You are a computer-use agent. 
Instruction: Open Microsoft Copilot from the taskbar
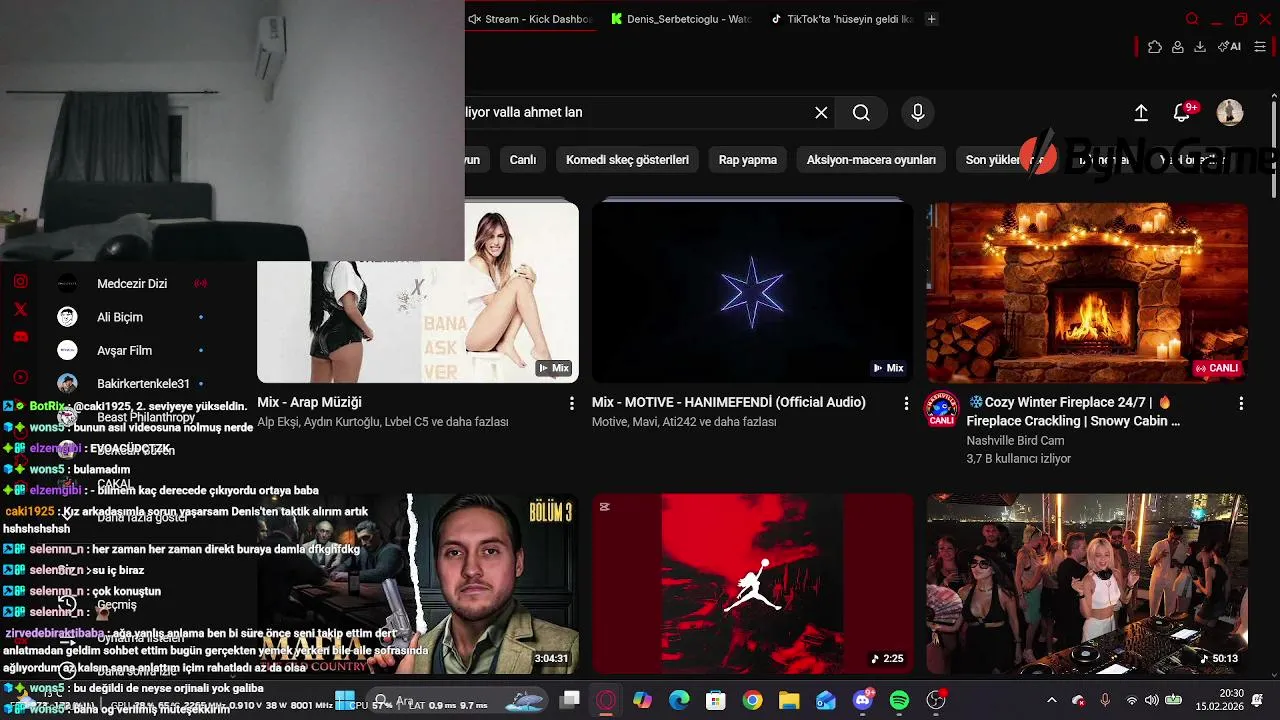point(642,701)
